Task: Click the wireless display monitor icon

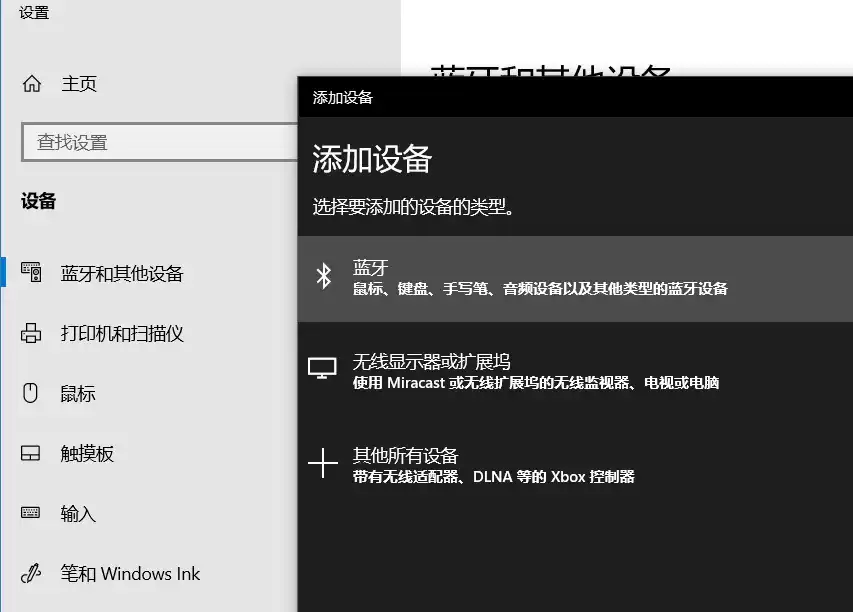Action: (322, 367)
